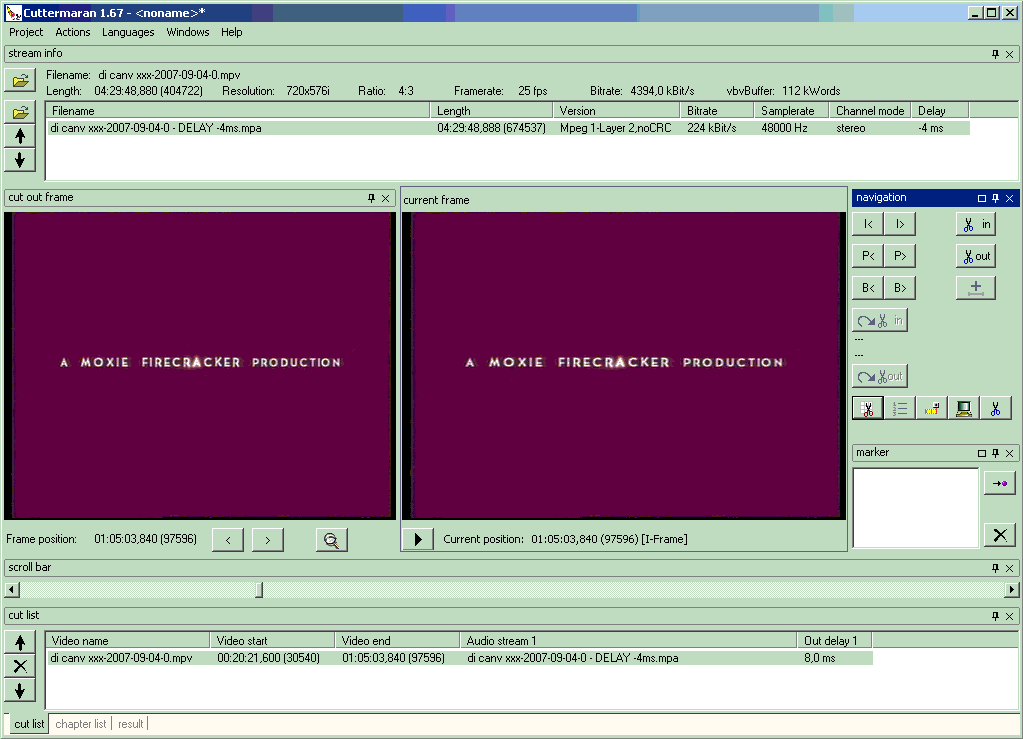
Task: Move audio stream down in stream info
Action: point(20,159)
